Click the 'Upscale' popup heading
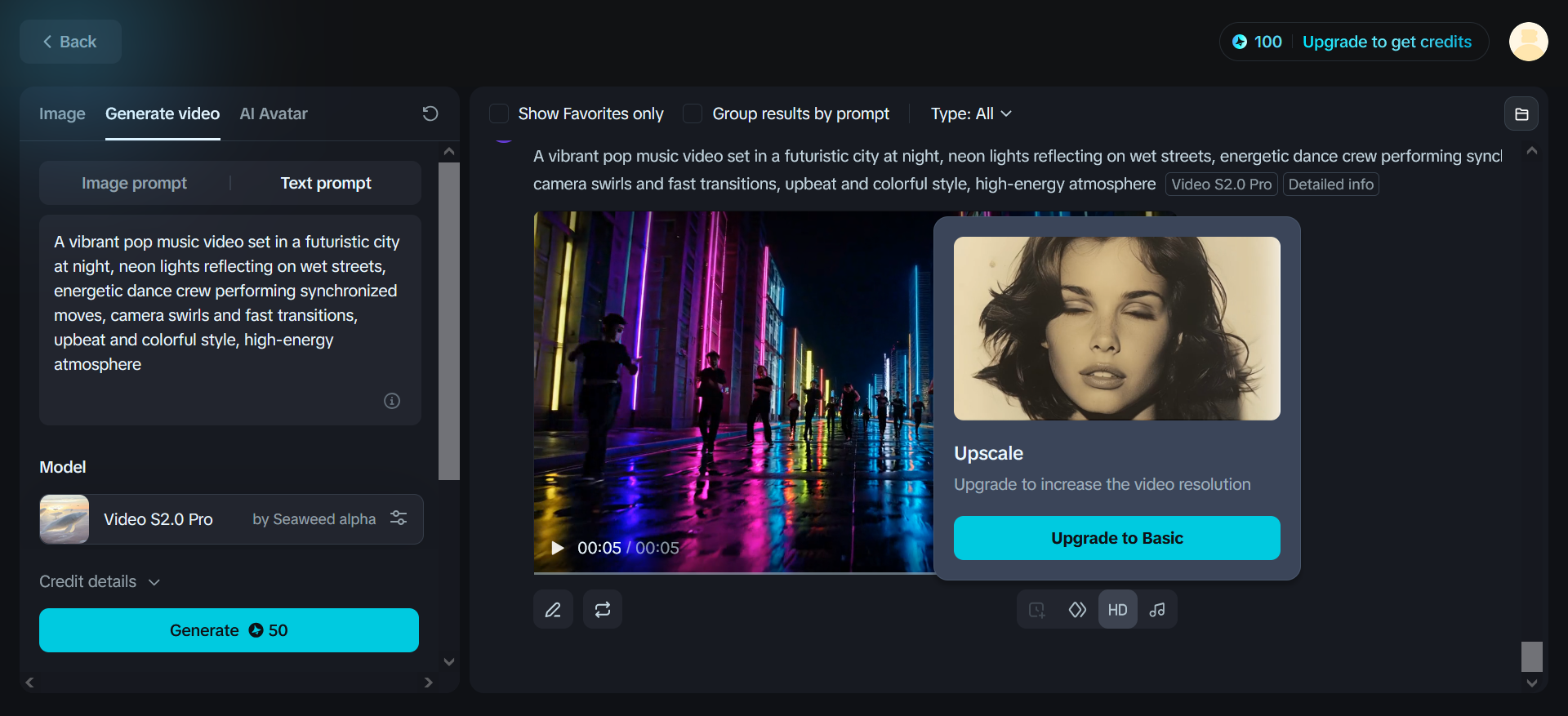This screenshot has width=1568, height=716. pos(989,453)
